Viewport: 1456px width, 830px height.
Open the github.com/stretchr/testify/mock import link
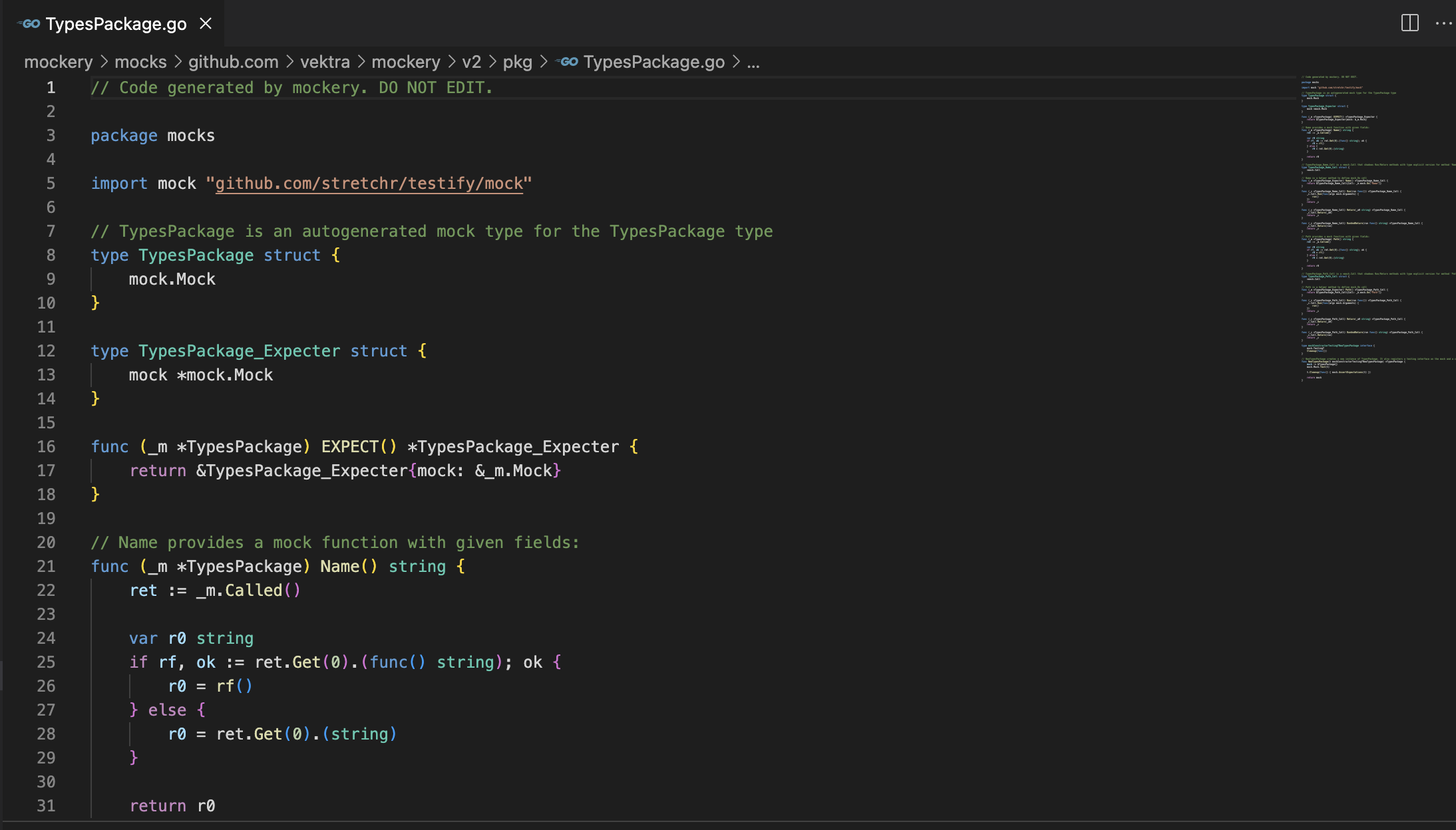coord(369,184)
